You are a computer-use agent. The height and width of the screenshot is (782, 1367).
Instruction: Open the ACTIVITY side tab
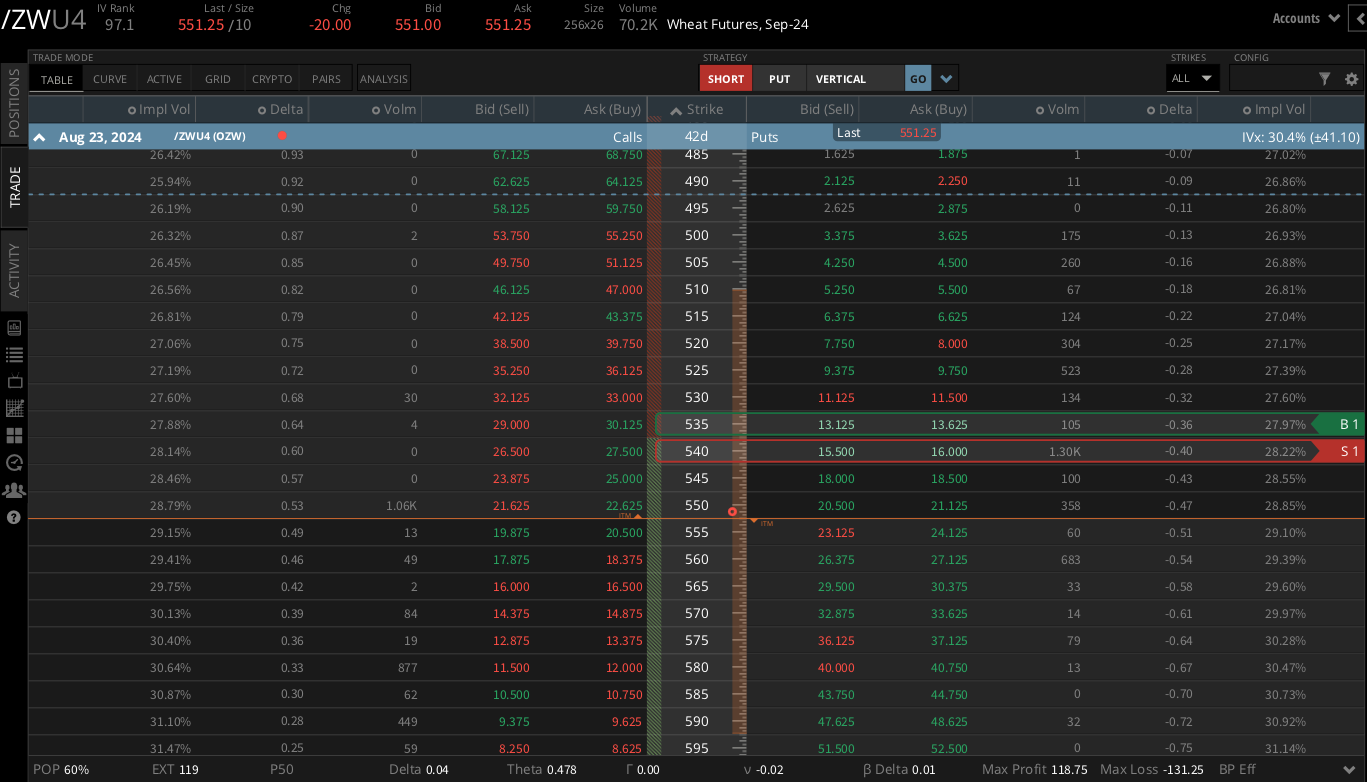14,271
